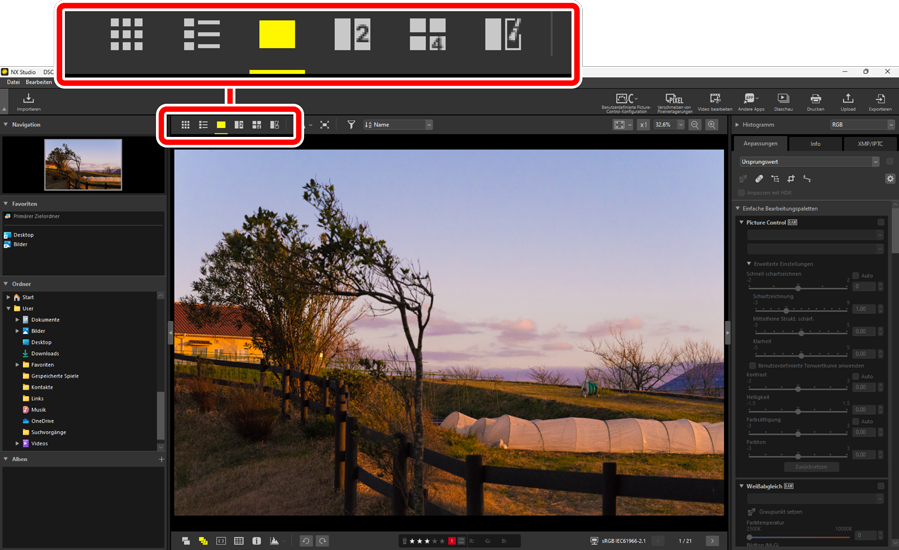Switch to the Info tab
899x550 pixels.
815,144
